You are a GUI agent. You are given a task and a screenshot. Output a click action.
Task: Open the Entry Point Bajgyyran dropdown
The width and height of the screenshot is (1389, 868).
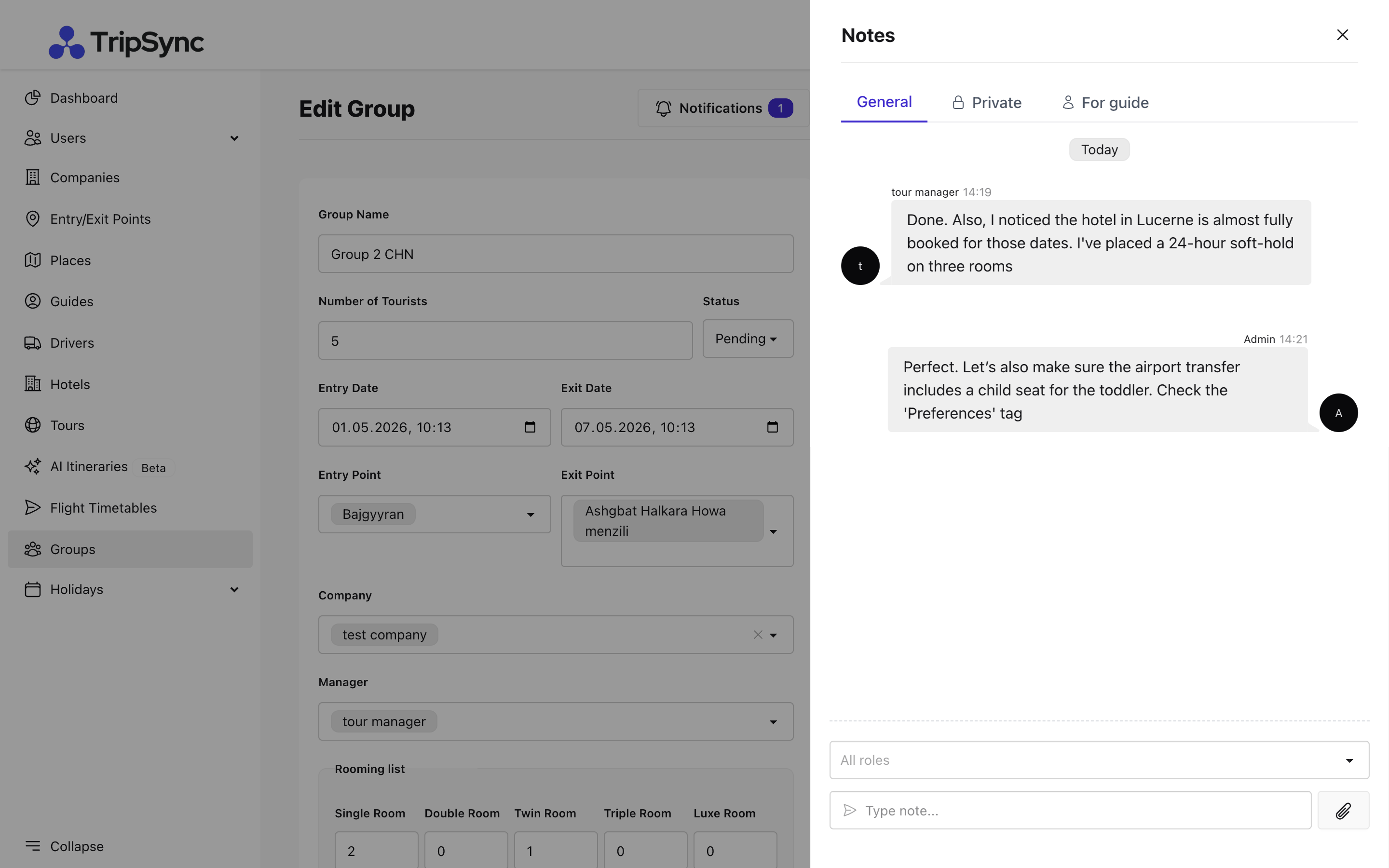tap(435, 514)
